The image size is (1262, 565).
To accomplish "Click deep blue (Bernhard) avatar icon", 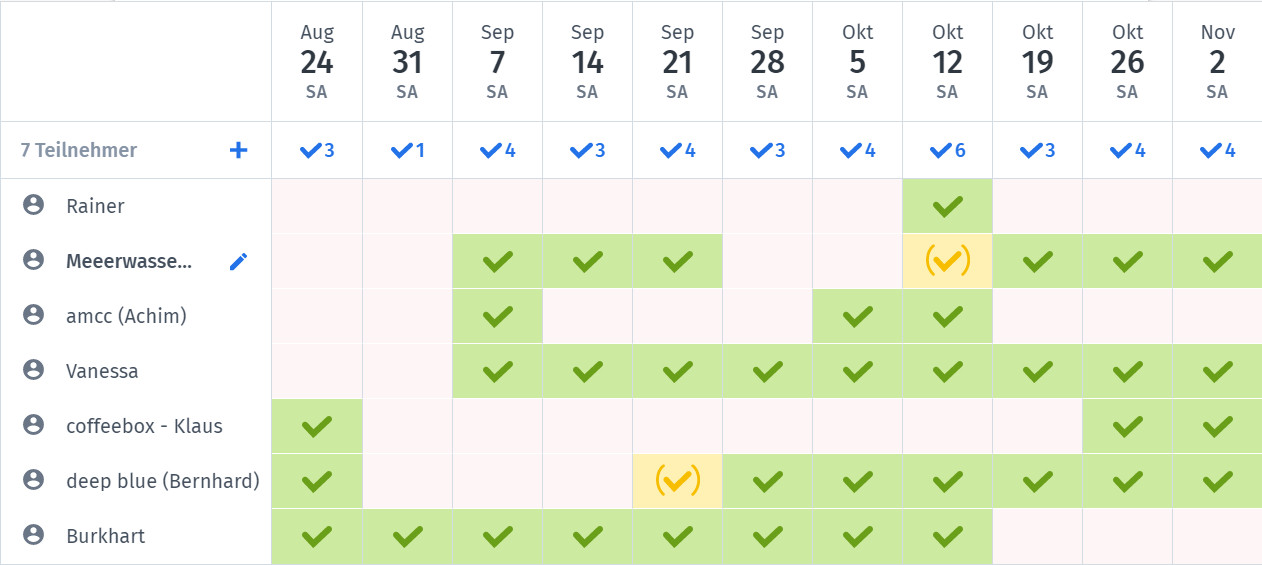I will (x=33, y=480).
